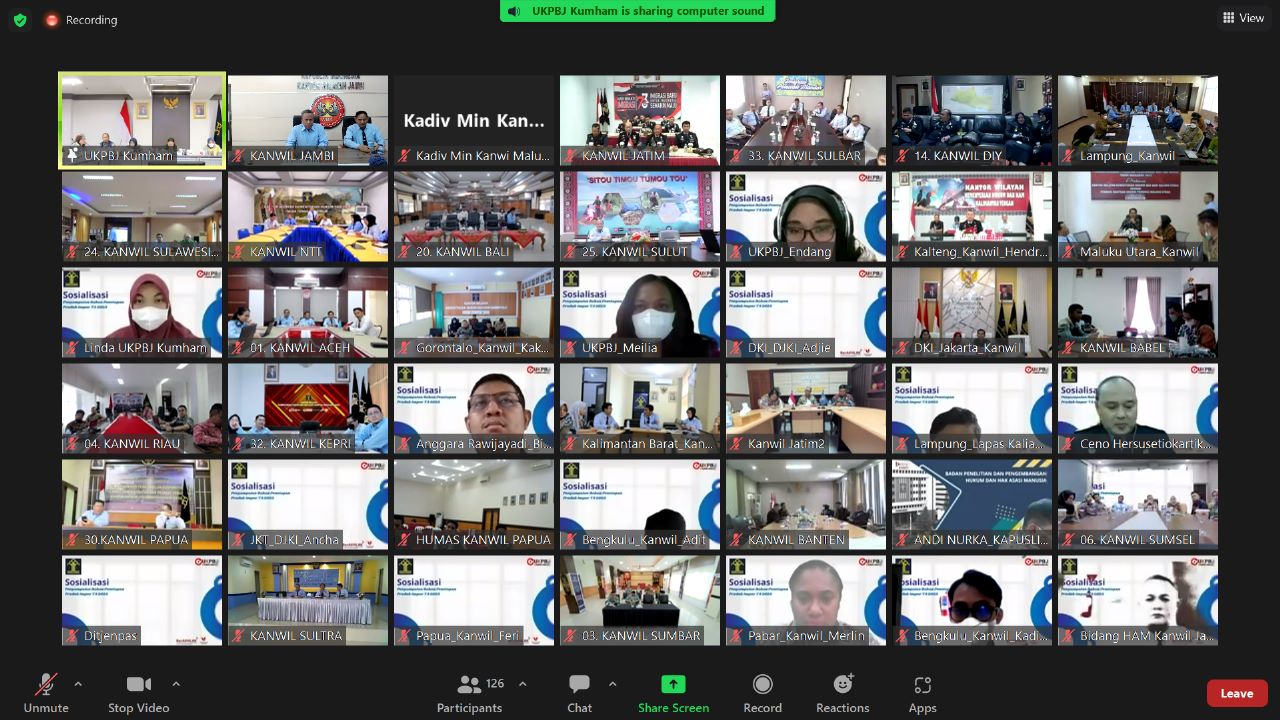Select the KANWIL SULTRA video tile

[x=308, y=600]
